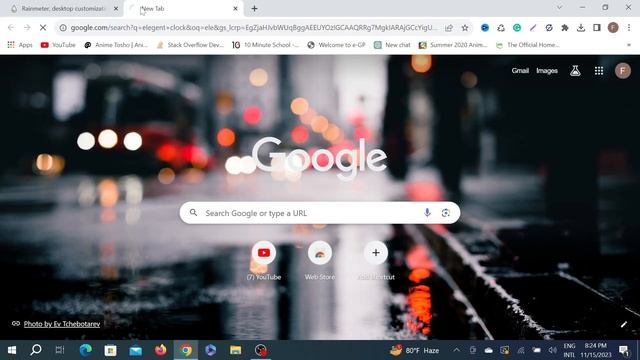Close the New Tab tab
The image size is (640, 360).
[235, 9]
